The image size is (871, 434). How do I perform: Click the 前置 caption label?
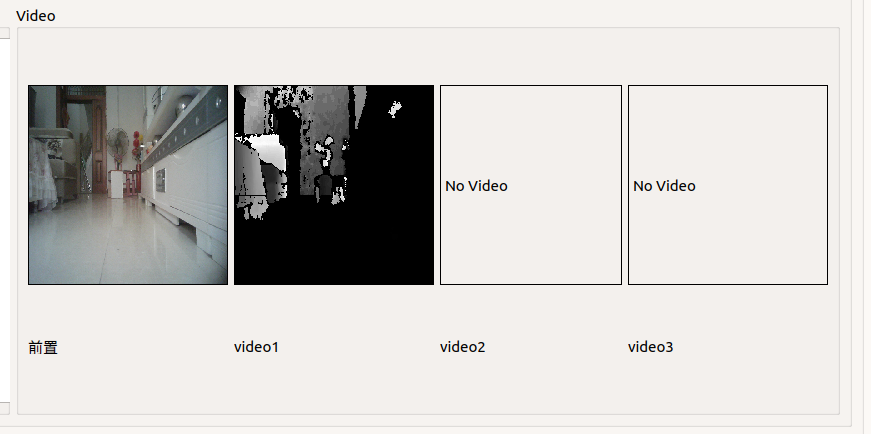pos(43,348)
